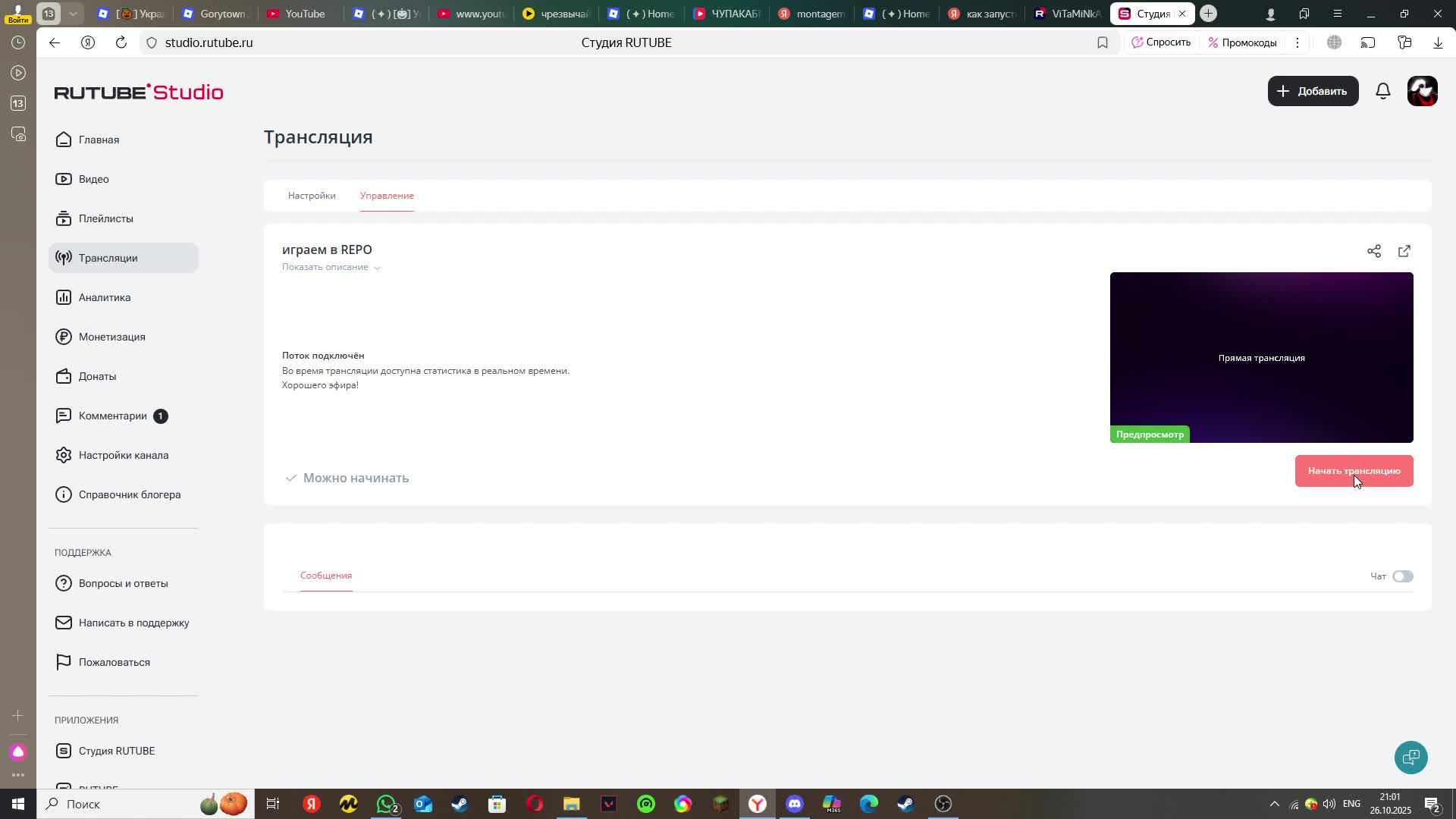Open the user avatar menu

(1422, 91)
